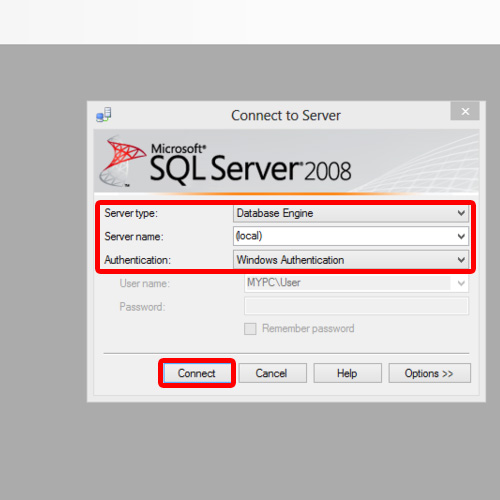Screen dimensions: 500x500
Task: Click the SQL Server 2008 logo banner
Action: click(x=286, y=161)
